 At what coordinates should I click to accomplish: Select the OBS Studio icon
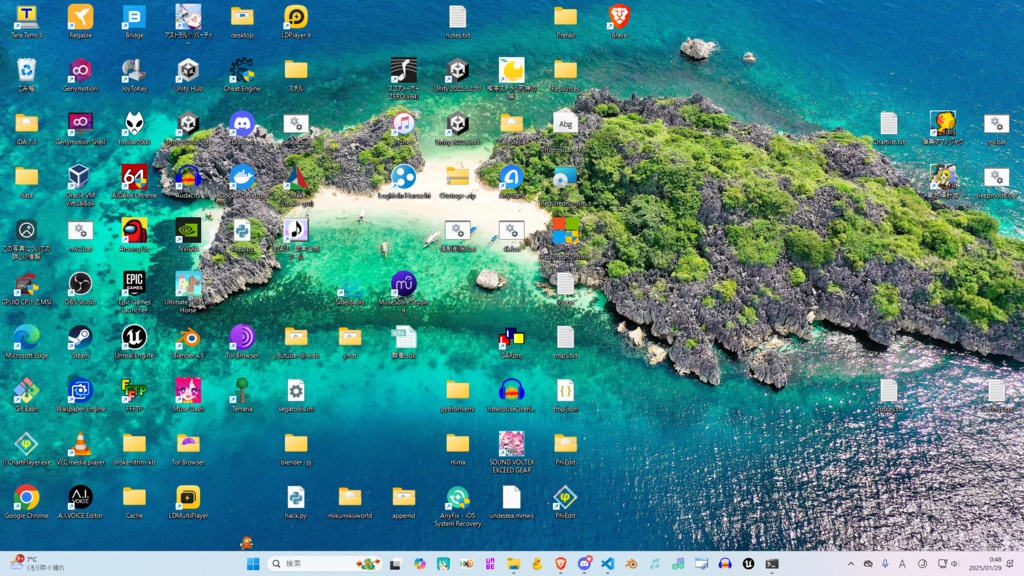click(x=80, y=289)
